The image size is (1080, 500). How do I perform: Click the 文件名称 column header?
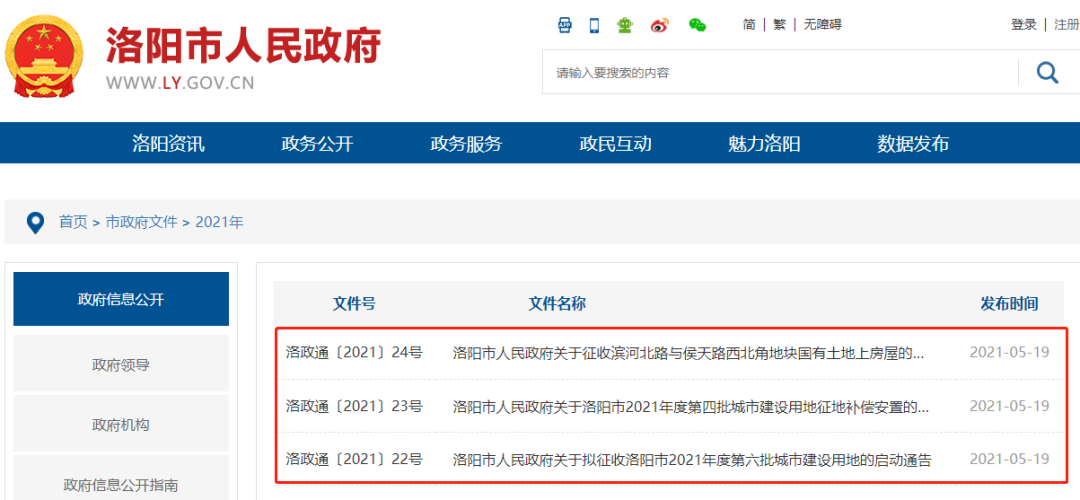click(557, 304)
